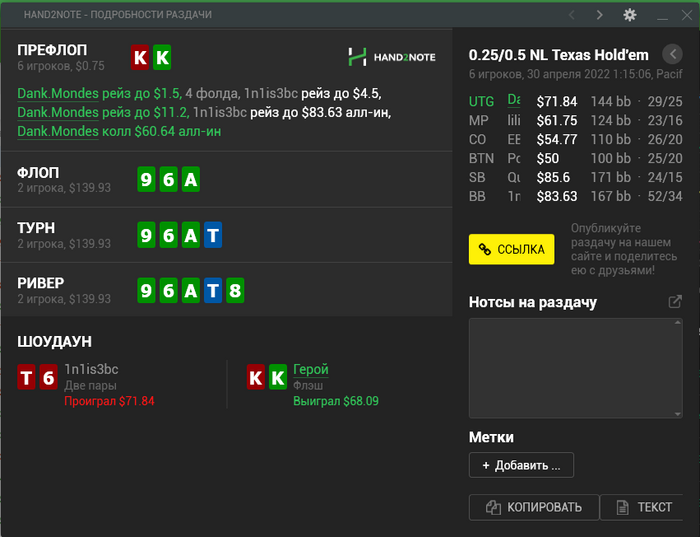Click inside the hand notes text area

coord(575,368)
